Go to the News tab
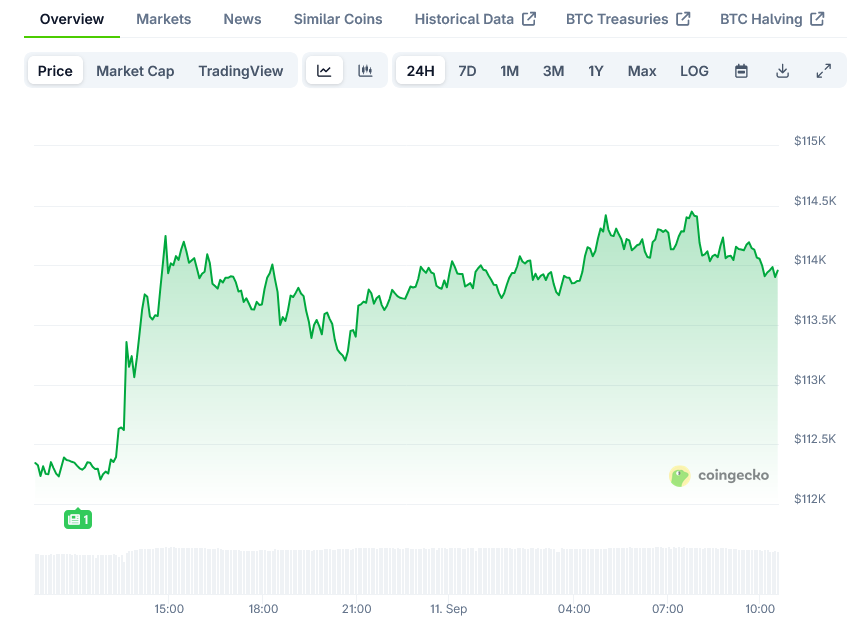The width and height of the screenshot is (847, 624). [242, 19]
